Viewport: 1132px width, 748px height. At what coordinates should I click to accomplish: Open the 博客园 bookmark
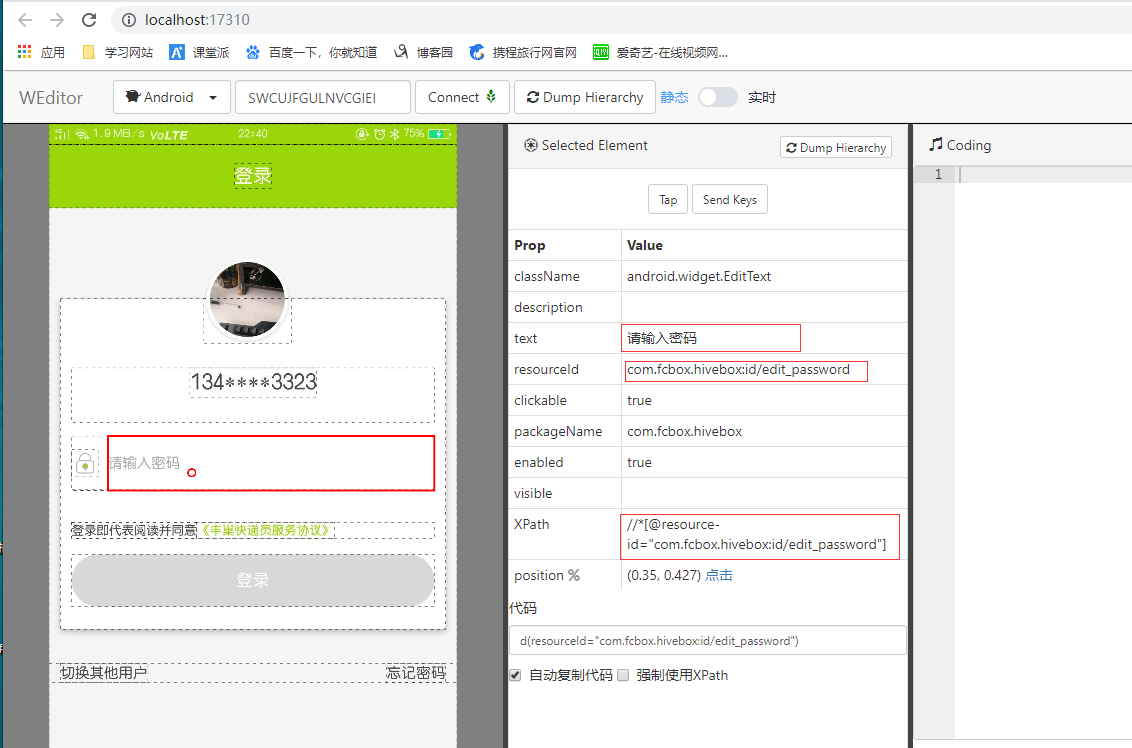click(x=423, y=52)
